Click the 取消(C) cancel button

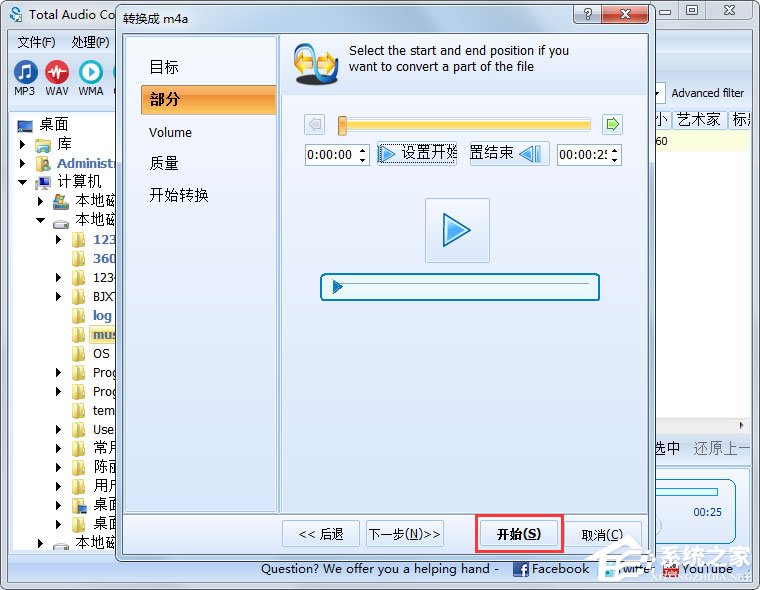pos(602,534)
